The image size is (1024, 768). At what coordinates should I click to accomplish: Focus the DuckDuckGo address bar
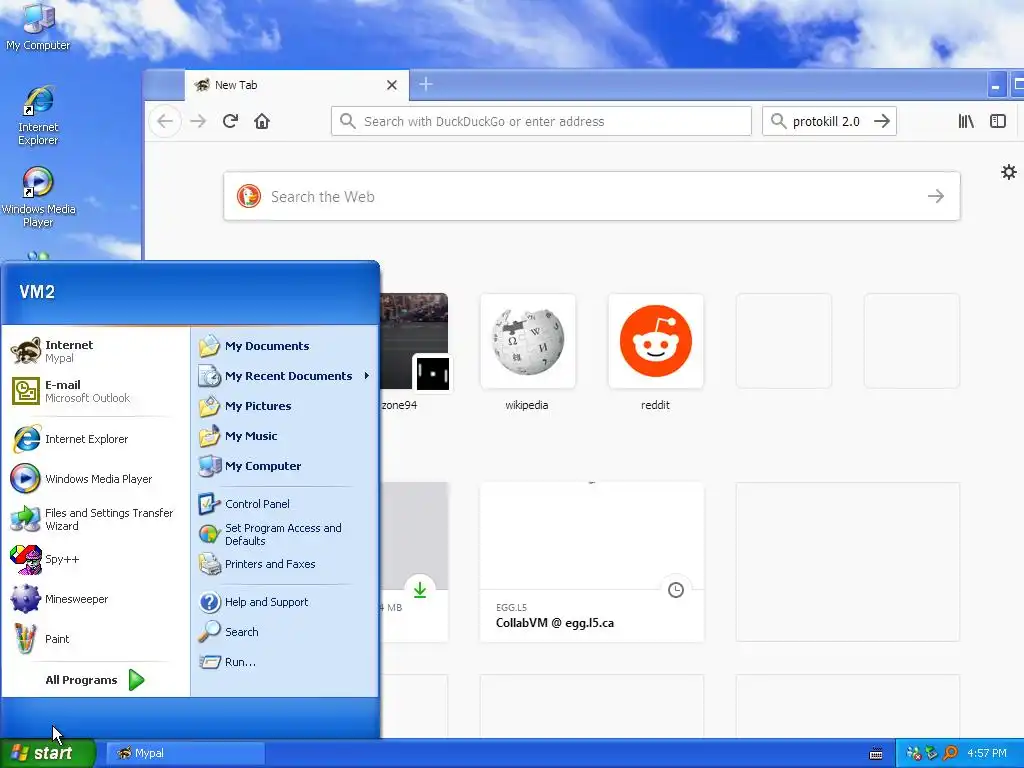[x=541, y=121]
